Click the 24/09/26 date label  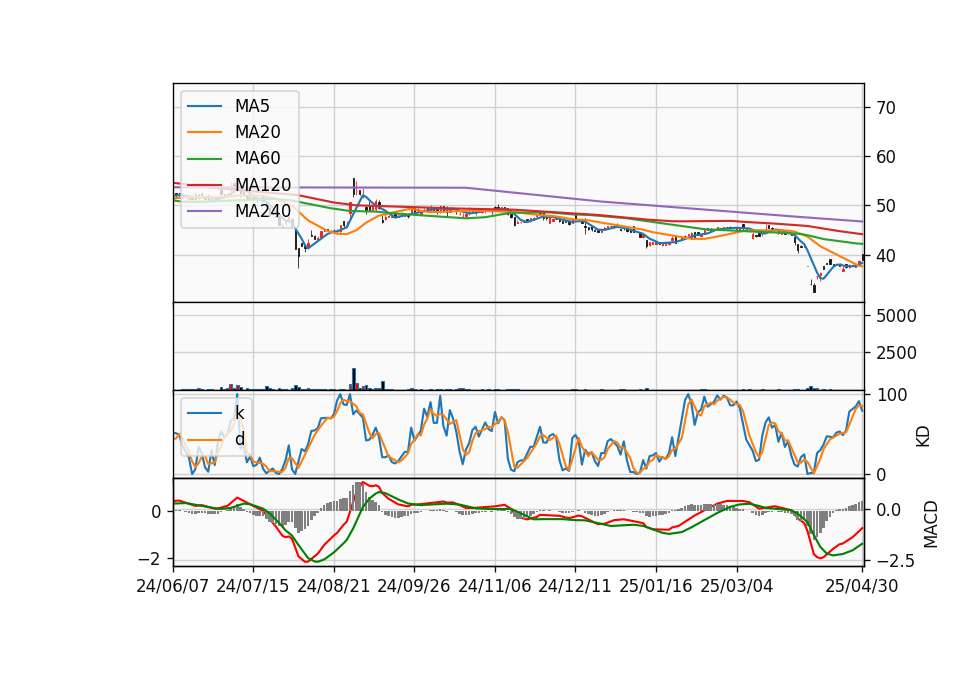[x=414, y=586]
